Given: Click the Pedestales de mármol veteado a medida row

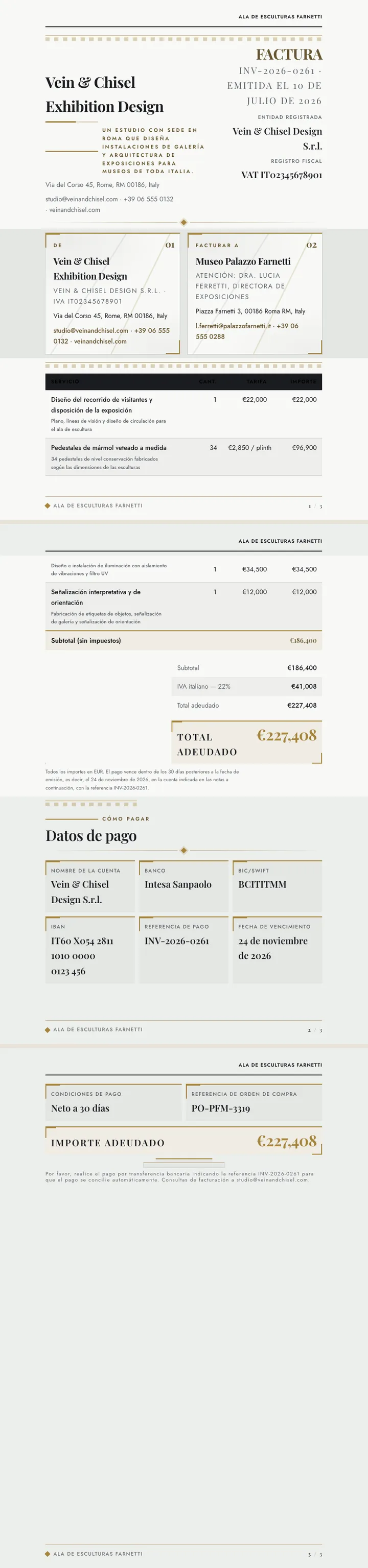Looking at the screenshot, I should coord(183,456).
